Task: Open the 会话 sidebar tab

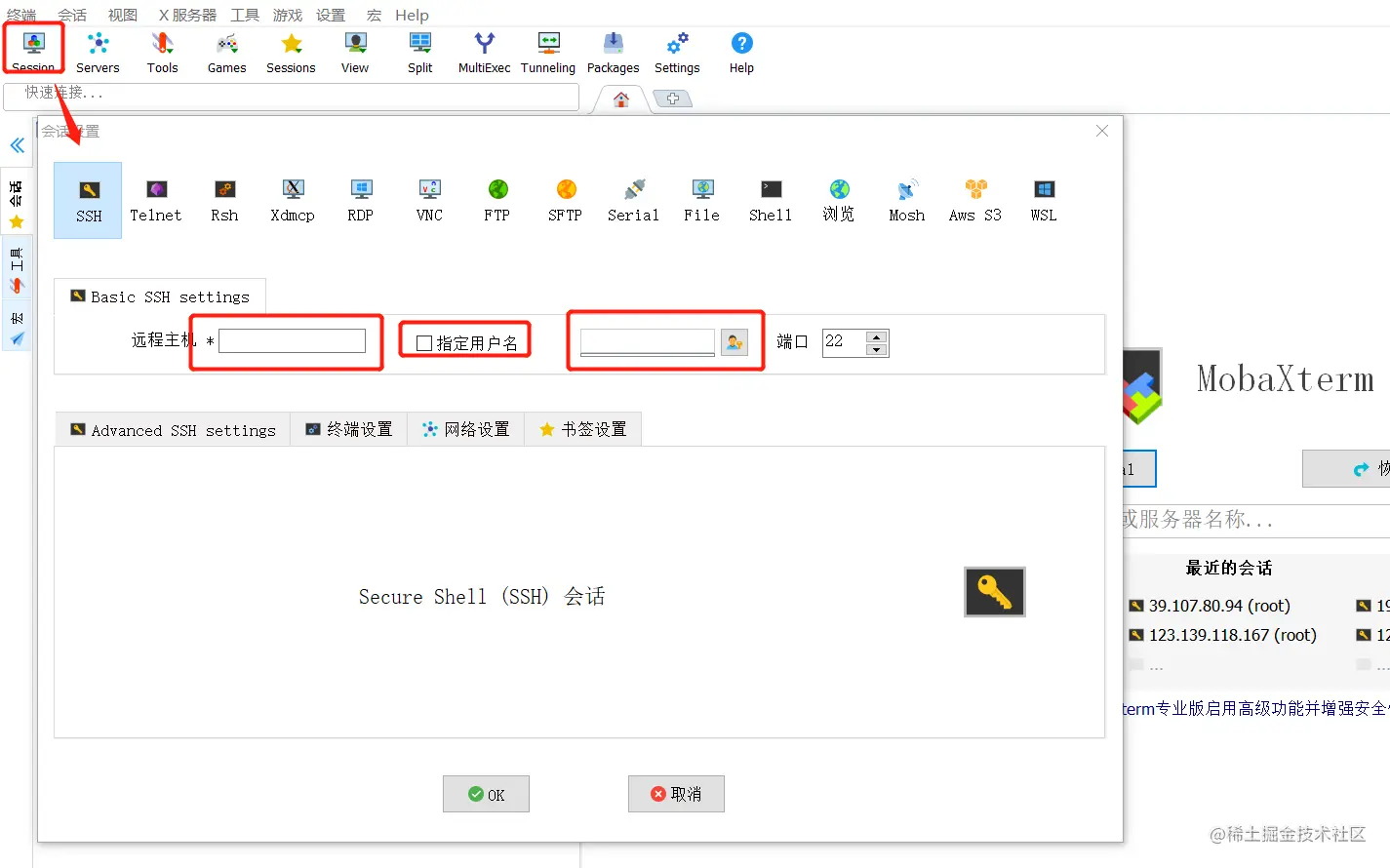Action: click(17, 204)
